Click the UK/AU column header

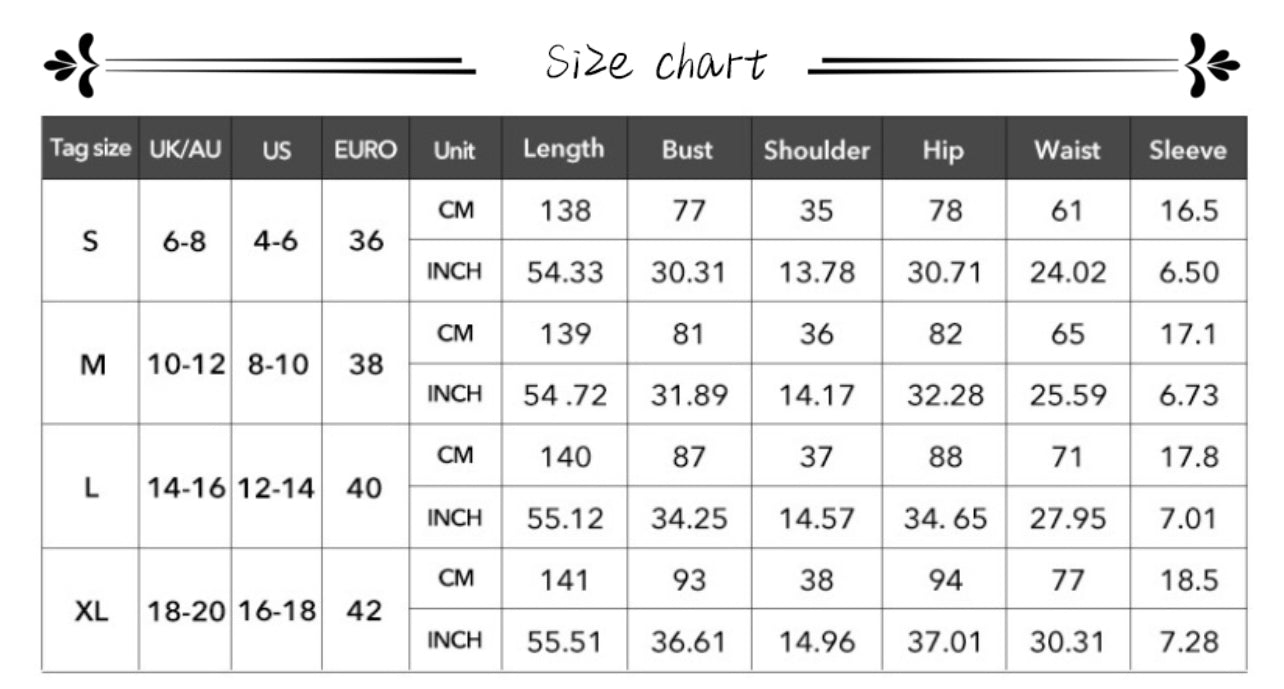[185, 150]
